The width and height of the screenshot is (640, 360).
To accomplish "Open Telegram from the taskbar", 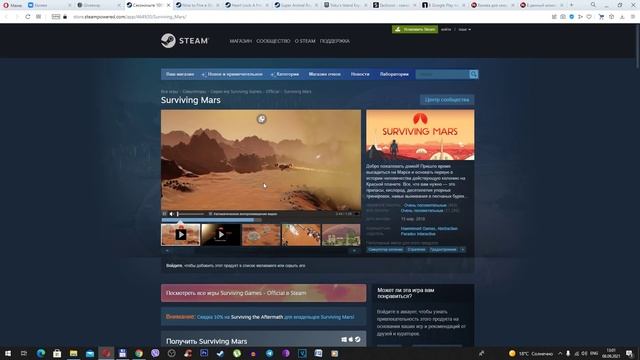I will (x=269, y=353).
